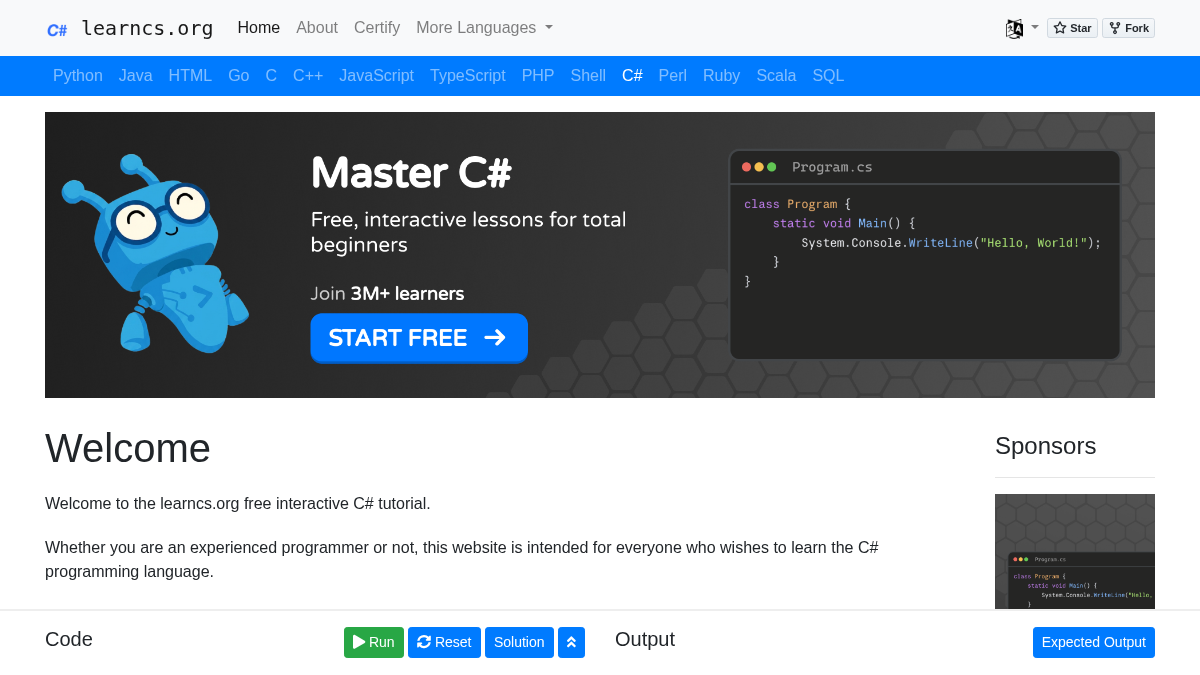
Task: Switch to the Perl tutorial
Action: click(673, 76)
